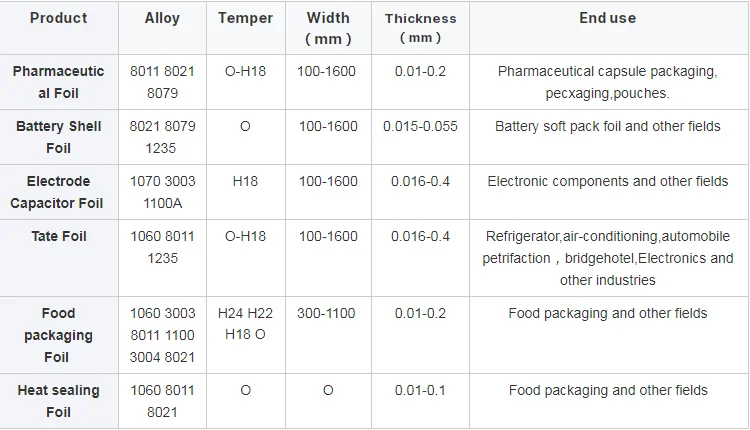Select the Pharmaceutical Foil product cell
Image resolution: width=750 pixels, height=430 pixels.
(58, 82)
